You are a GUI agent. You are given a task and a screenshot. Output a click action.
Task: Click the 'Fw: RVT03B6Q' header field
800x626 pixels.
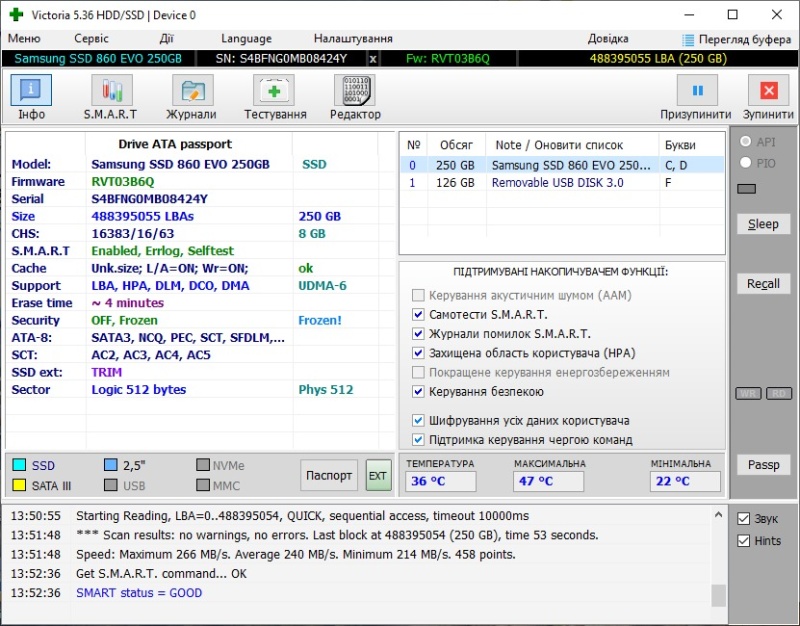point(448,59)
